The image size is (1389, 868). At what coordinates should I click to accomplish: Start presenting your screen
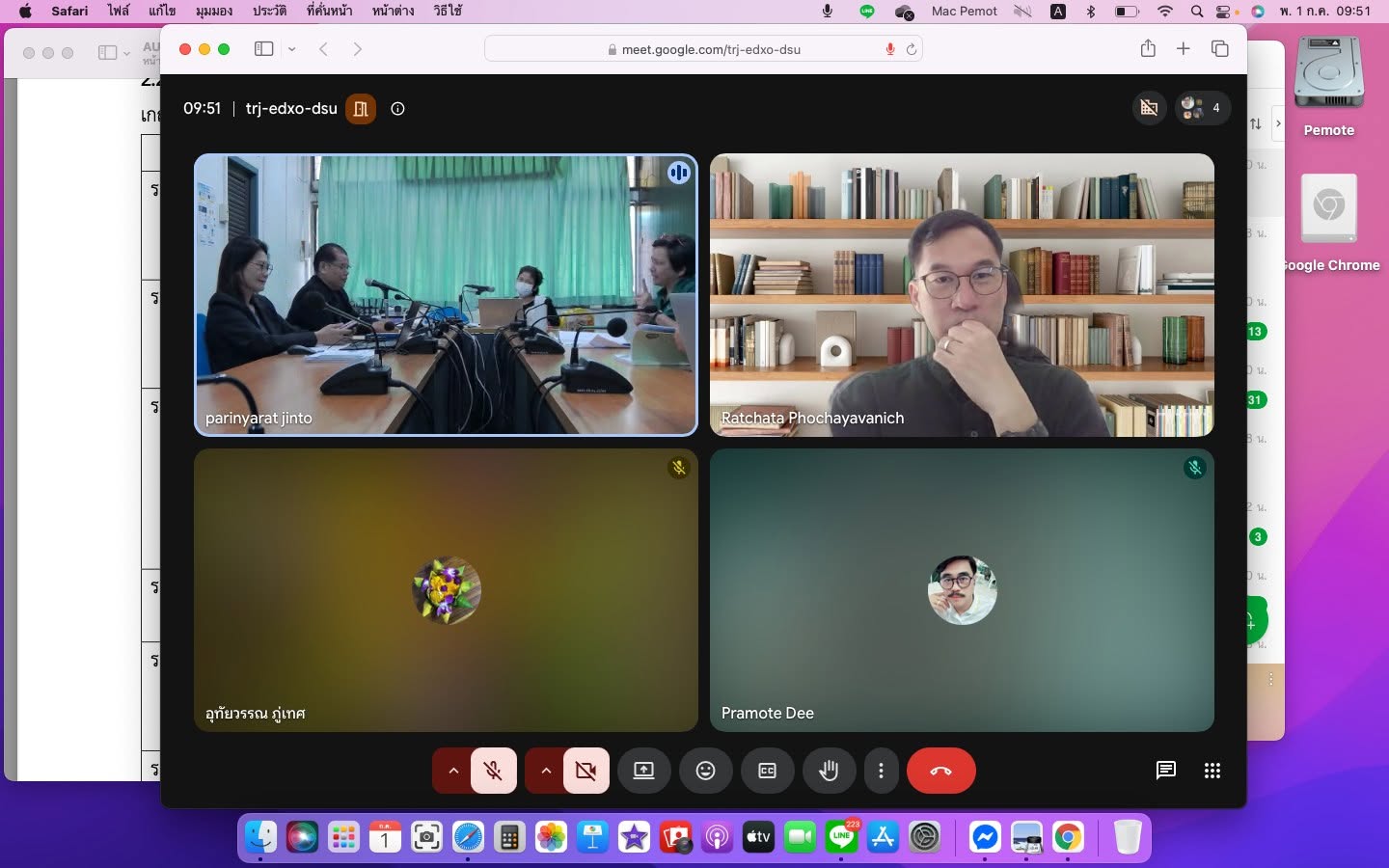pos(643,771)
